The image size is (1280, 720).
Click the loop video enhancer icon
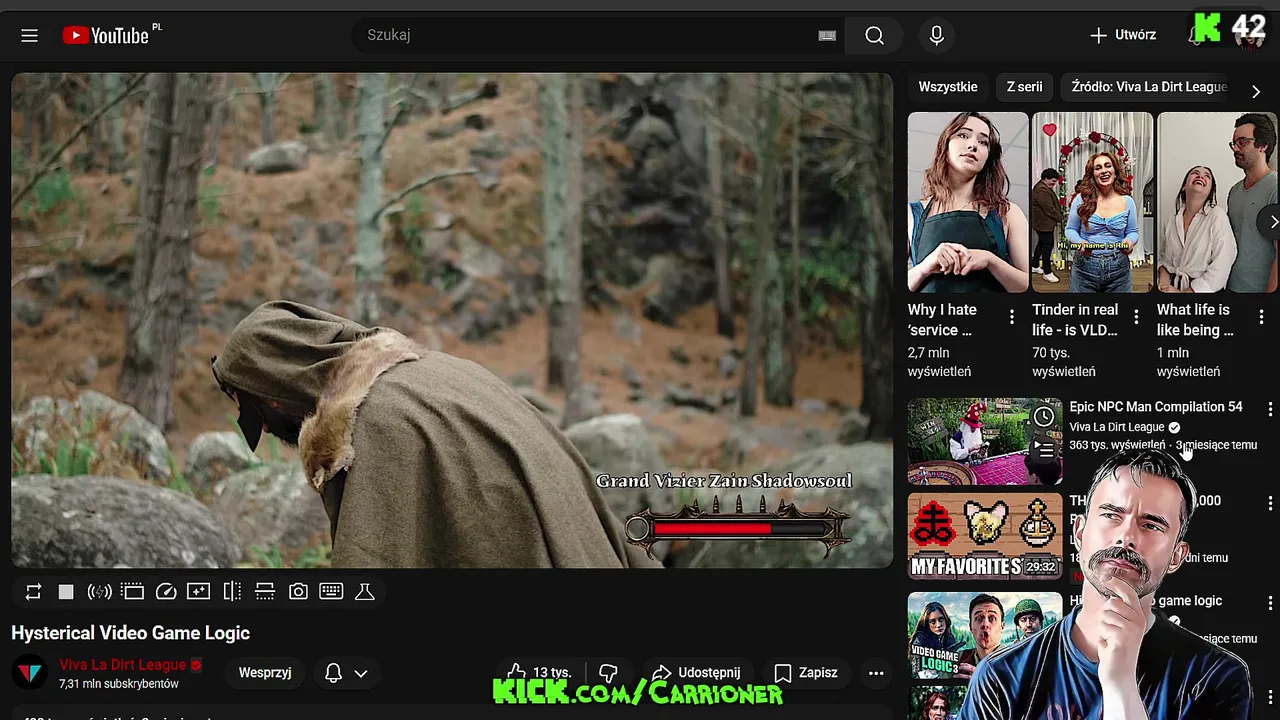33,592
